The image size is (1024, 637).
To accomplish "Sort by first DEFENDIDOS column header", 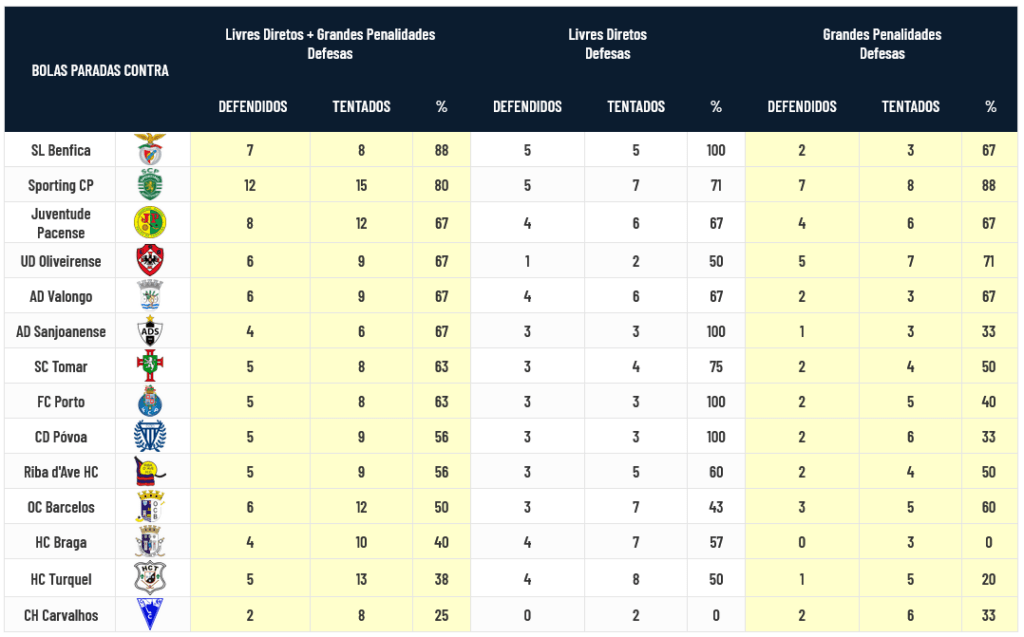I will (253, 106).
